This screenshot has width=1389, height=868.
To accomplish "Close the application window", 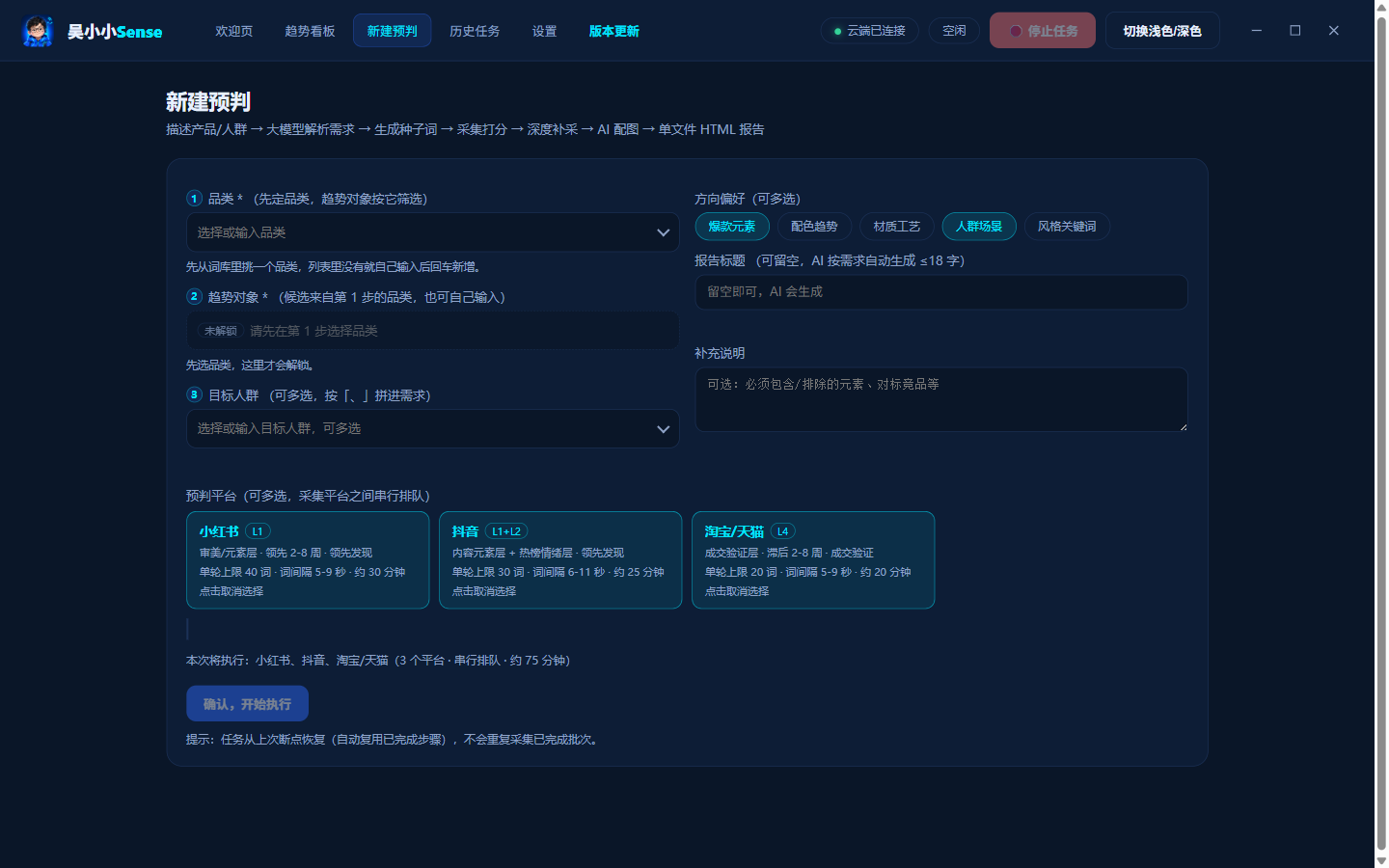I will [x=1334, y=31].
